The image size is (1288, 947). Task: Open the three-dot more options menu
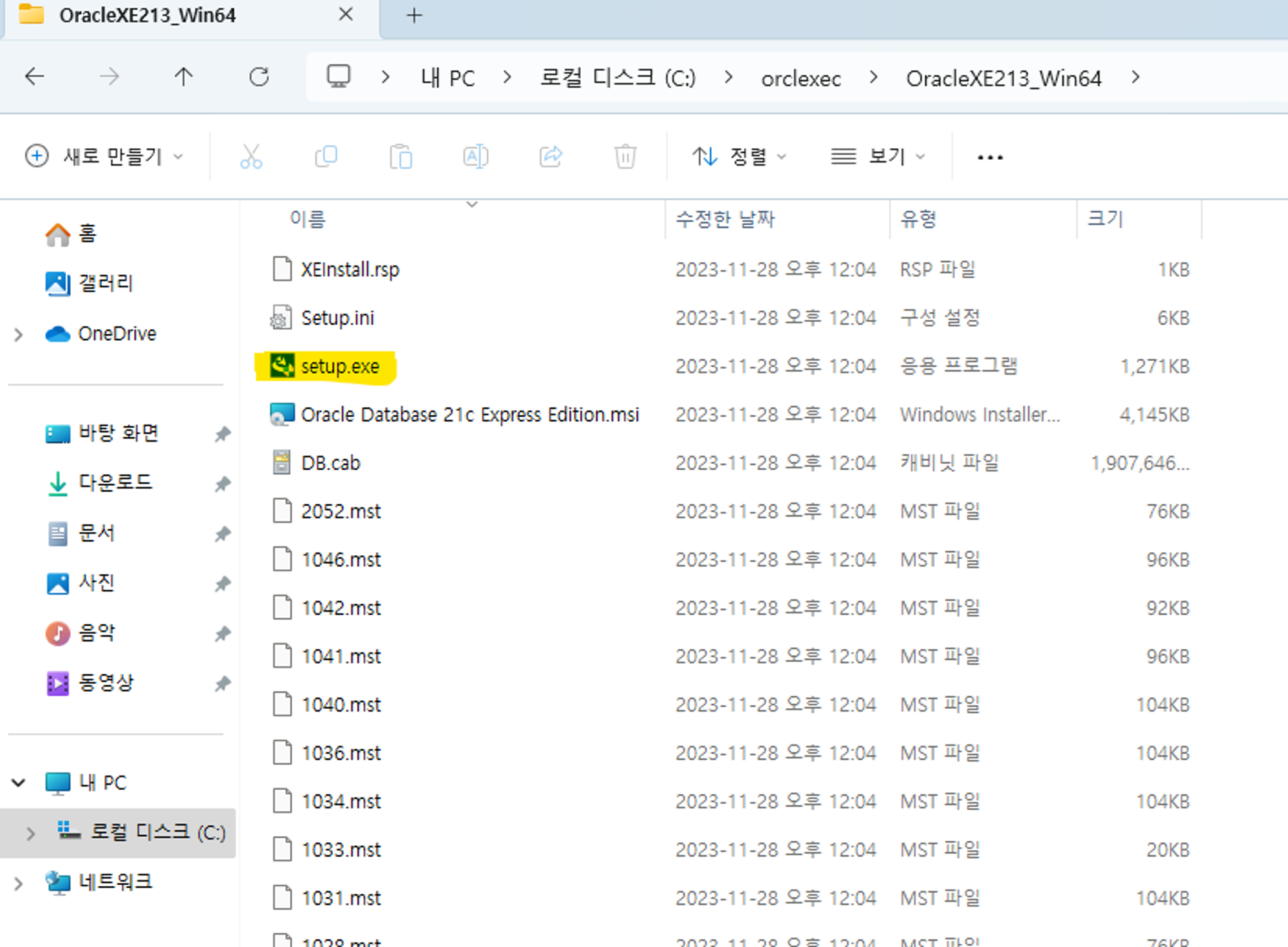click(x=990, y=157)
